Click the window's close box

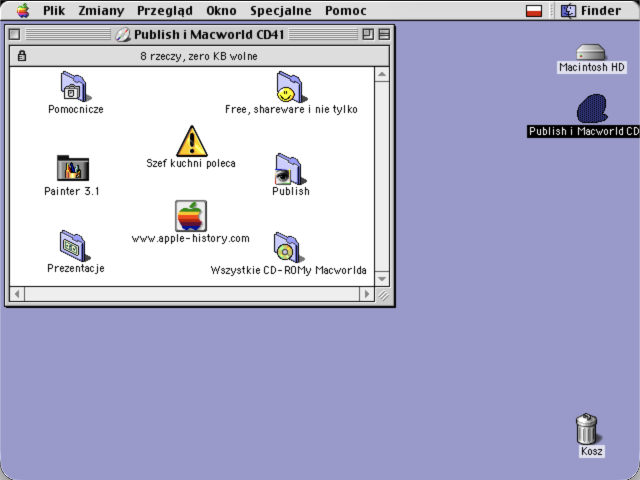[14, 34]
